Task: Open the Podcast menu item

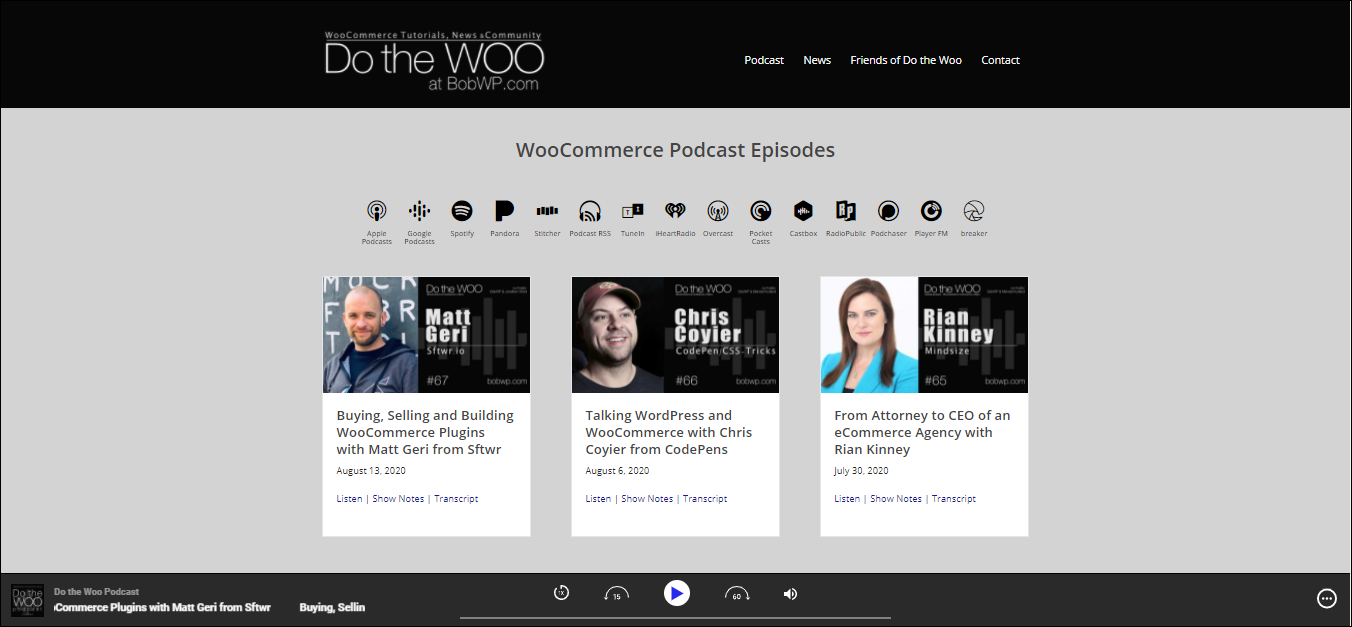Action: tap(764, 60)
